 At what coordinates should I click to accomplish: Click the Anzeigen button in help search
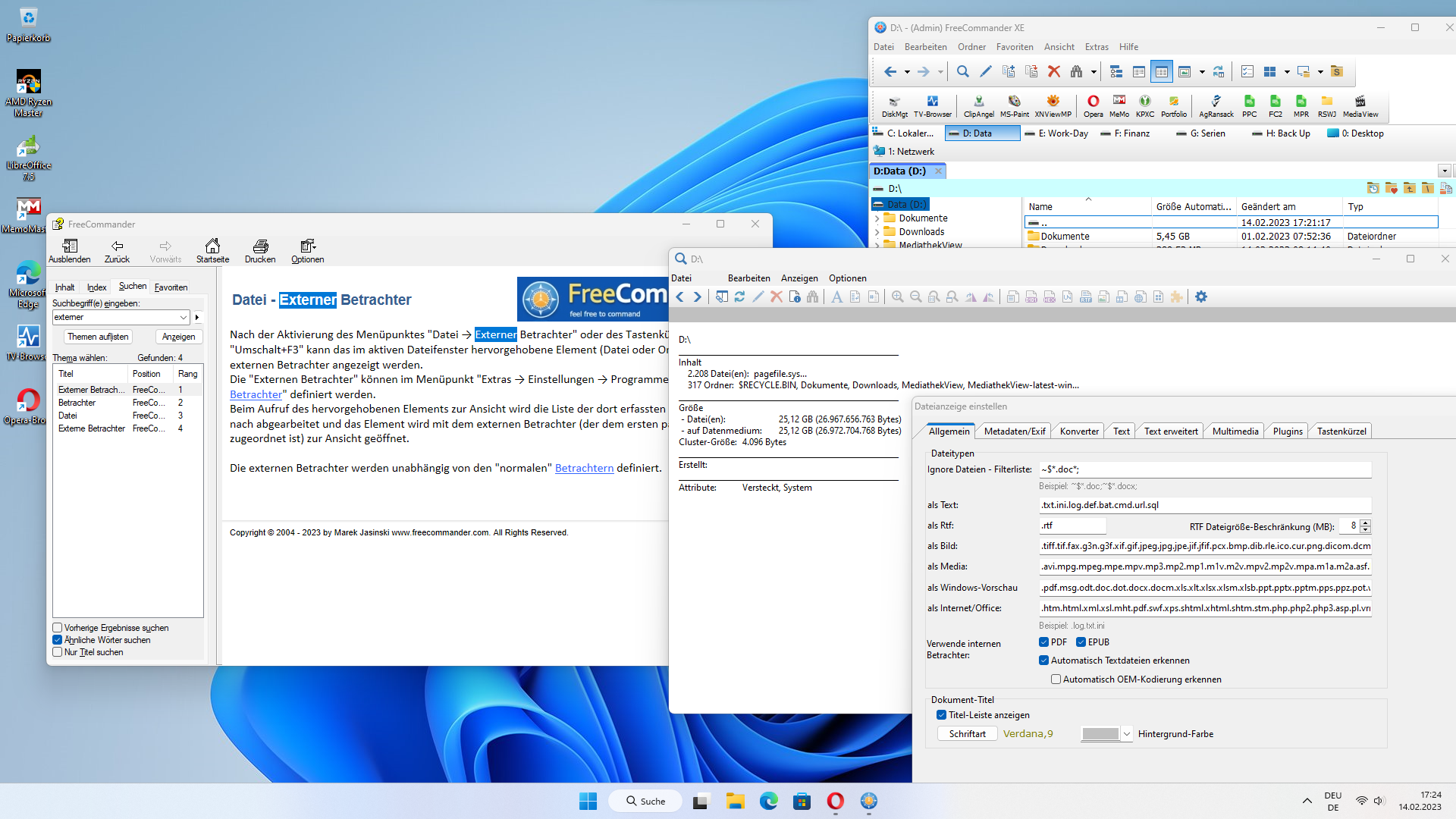point(179,337)
